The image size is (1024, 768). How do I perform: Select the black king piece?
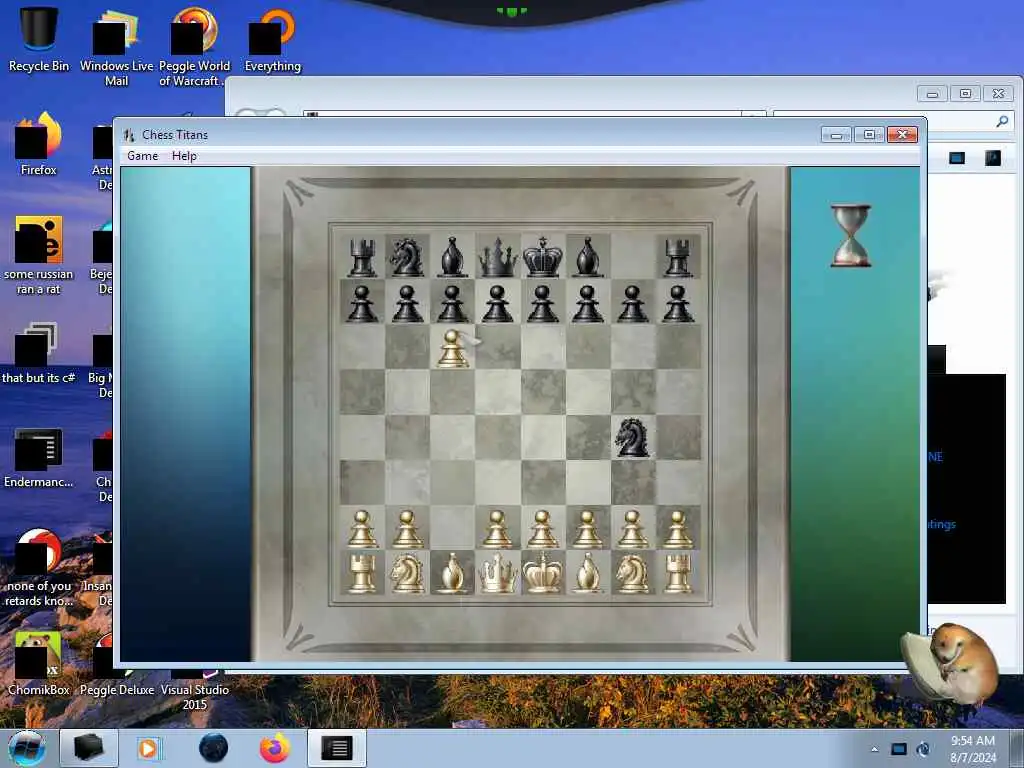click(x=542, y=257)
